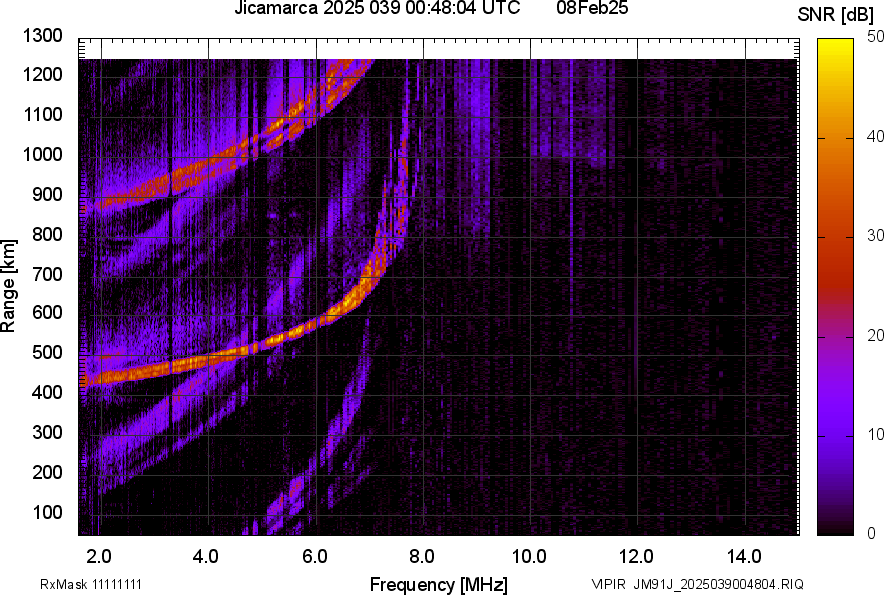Click colorbar tick label '0'
The height and width of the screenshot is (595, 884).
click(x=872, y=534)
